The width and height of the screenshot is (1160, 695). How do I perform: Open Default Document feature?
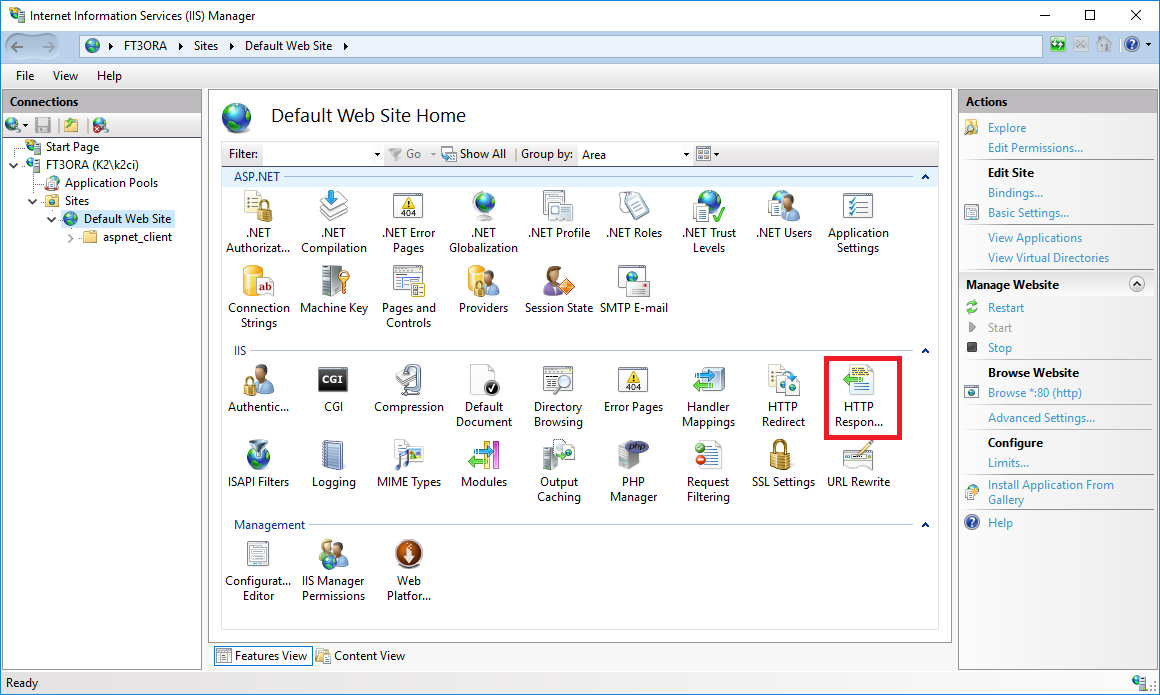pos(484,396)
